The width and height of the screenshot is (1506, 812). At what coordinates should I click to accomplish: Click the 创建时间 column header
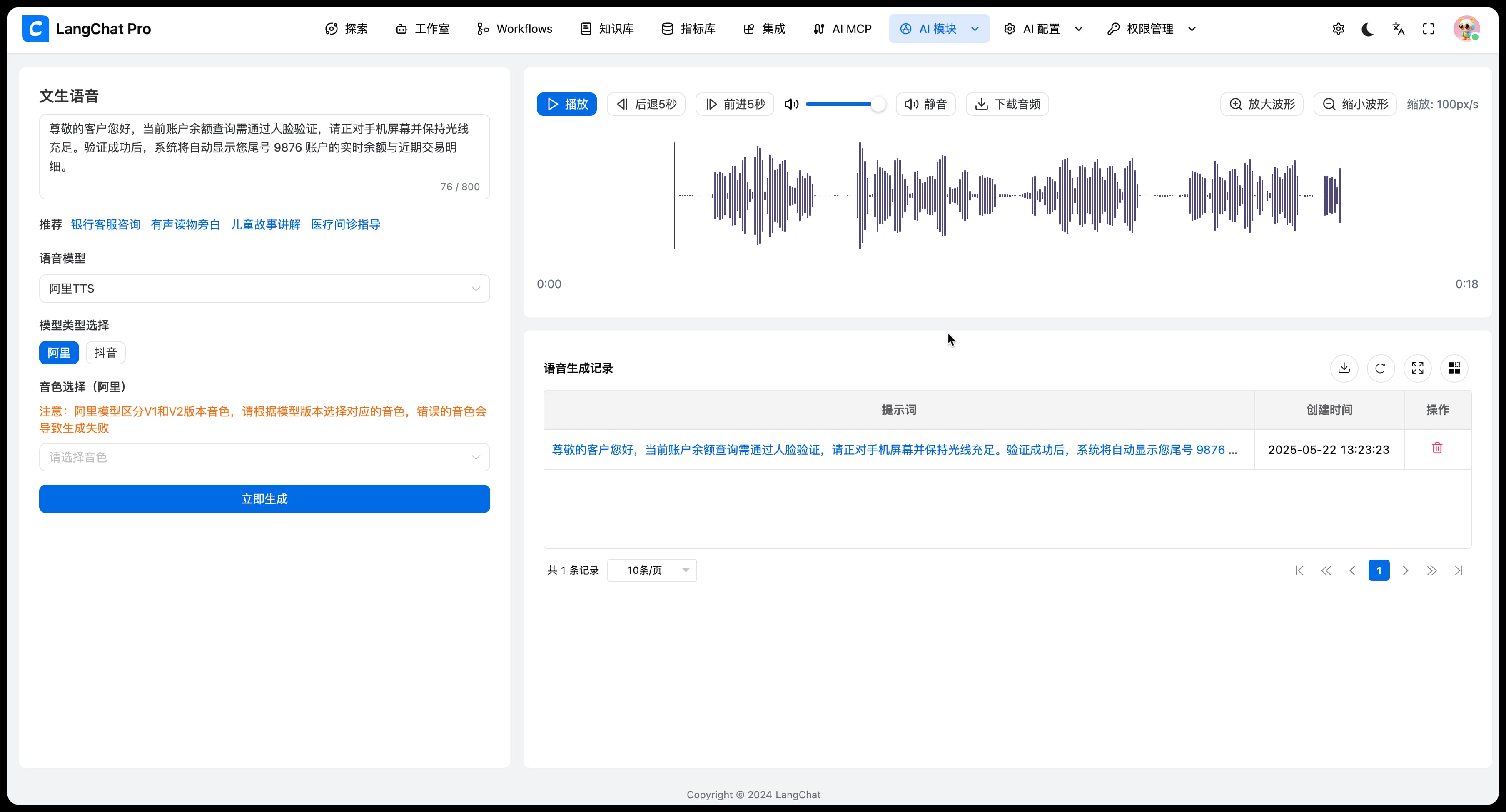1329,410
